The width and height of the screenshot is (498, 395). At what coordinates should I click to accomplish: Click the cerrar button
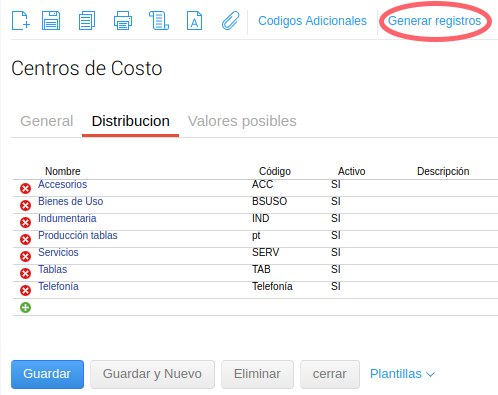pyautogui.click(x=330, y=374)
